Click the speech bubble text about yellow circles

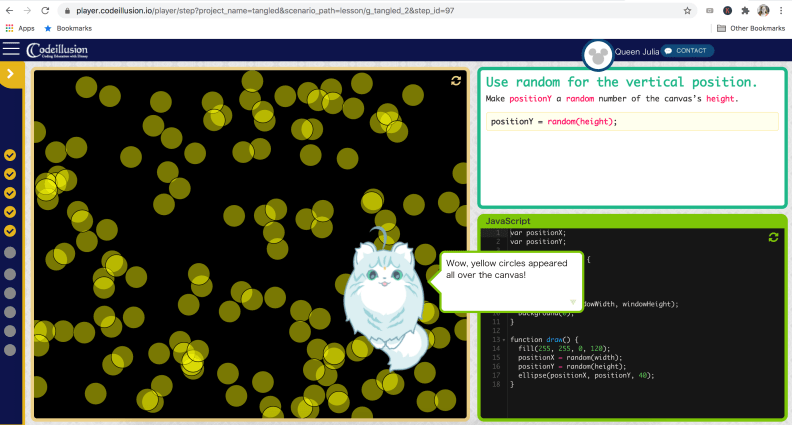(x=507, y=269)
